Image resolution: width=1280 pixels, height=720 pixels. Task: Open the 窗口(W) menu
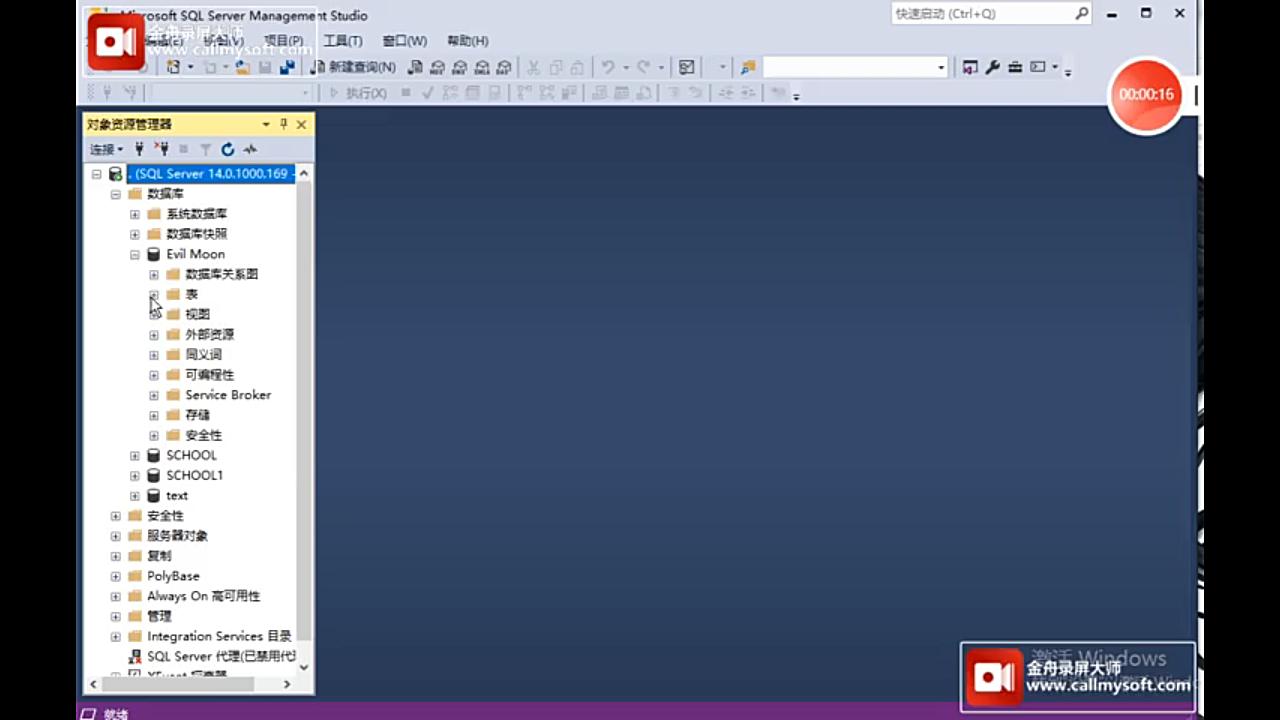[404, 41]
